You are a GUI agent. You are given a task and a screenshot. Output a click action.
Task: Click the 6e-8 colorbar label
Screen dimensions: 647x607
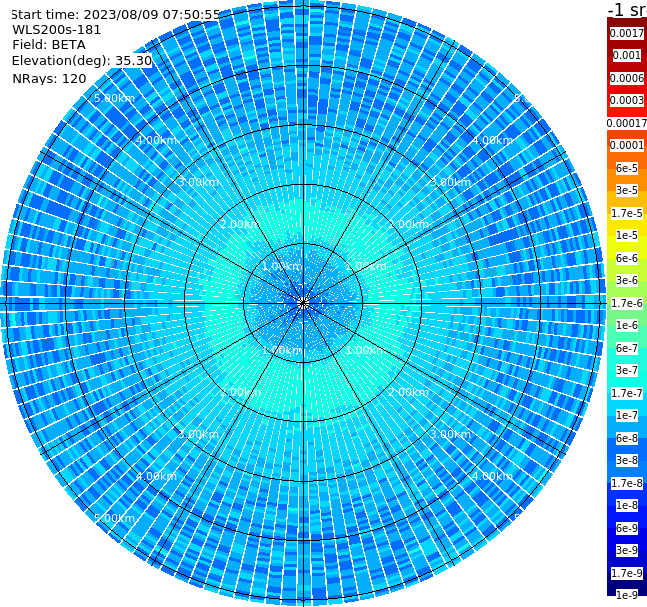(627, 438)
